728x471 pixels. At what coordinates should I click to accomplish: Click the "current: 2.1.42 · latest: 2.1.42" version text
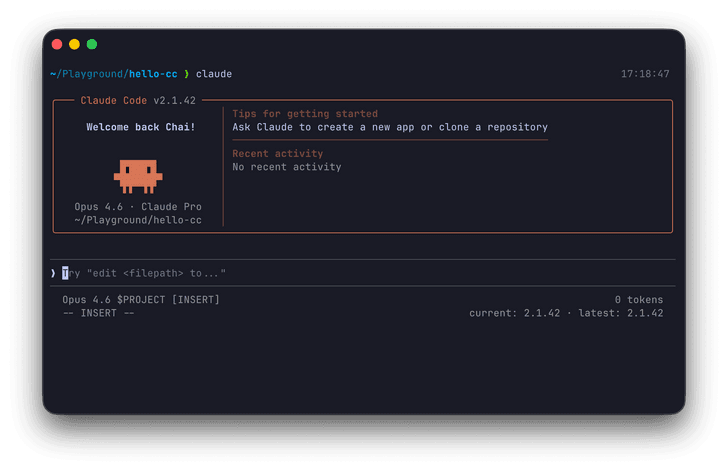pos(566,313)
